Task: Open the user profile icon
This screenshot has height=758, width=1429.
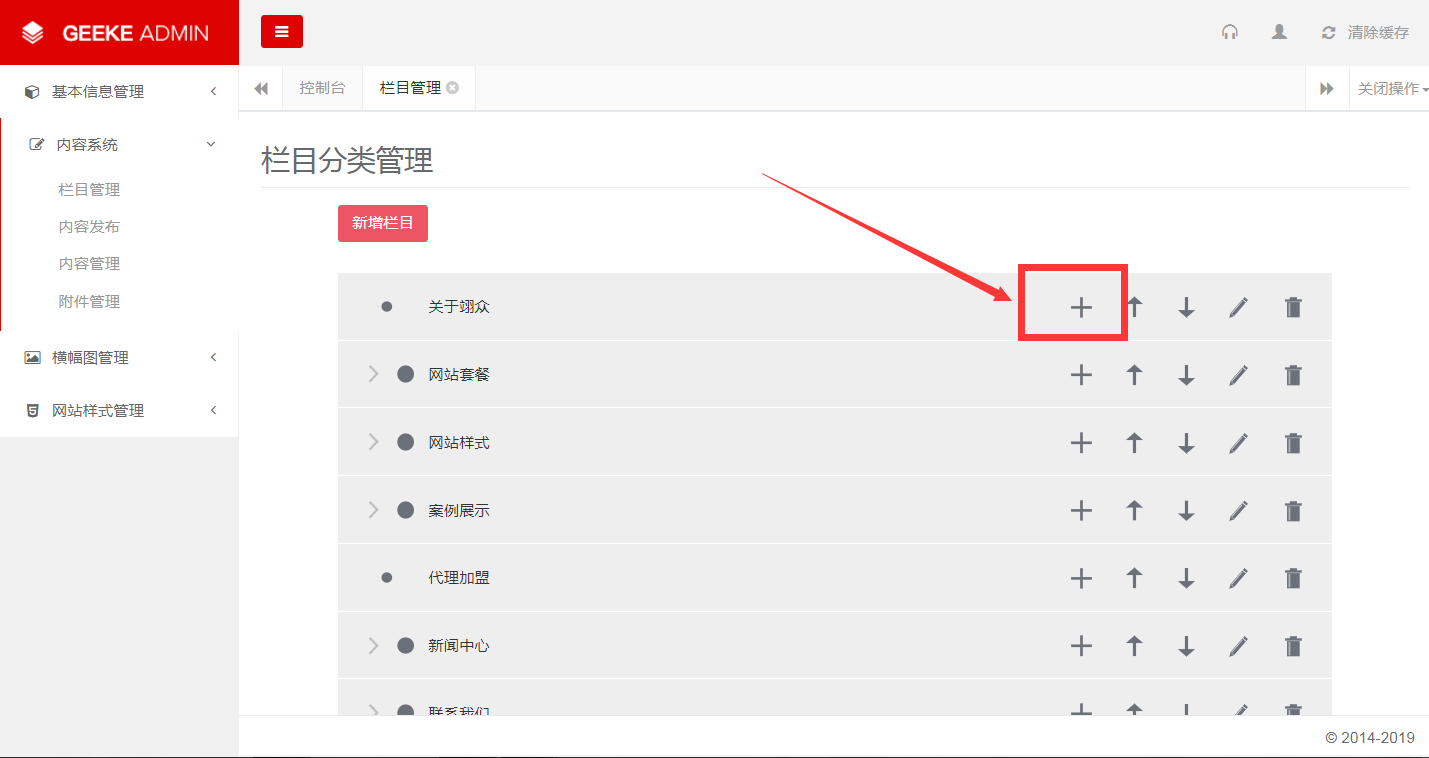Action: click(1279, 32)
